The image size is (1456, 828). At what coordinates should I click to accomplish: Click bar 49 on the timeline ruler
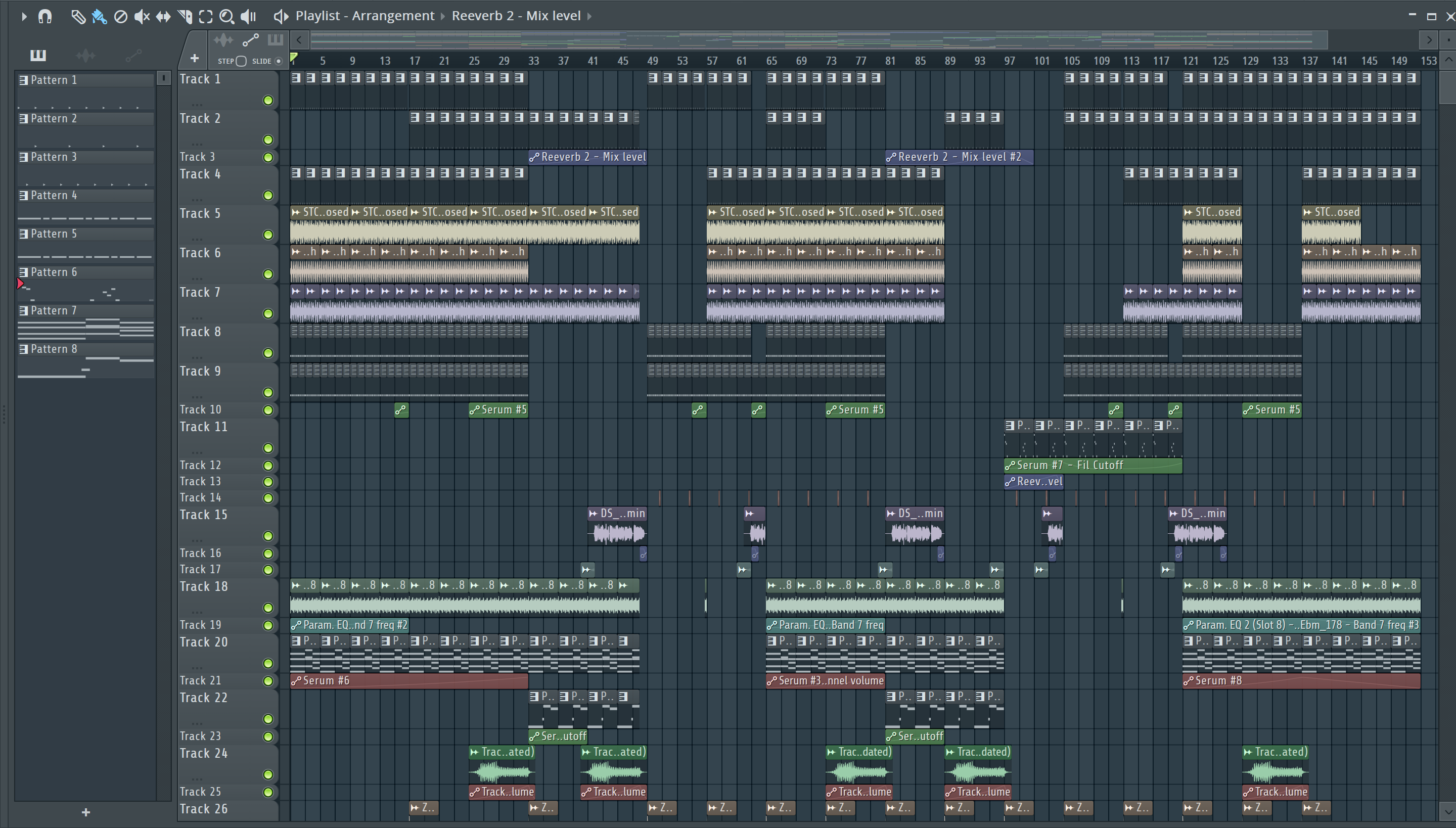pos(652,61)
